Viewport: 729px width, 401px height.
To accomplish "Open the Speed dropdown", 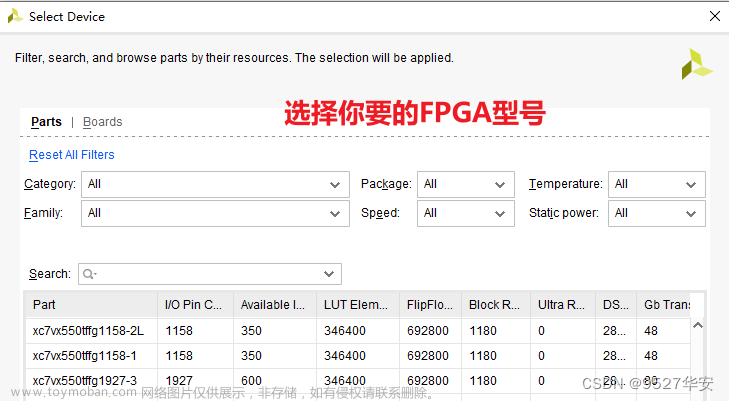I will coord(466,213).
